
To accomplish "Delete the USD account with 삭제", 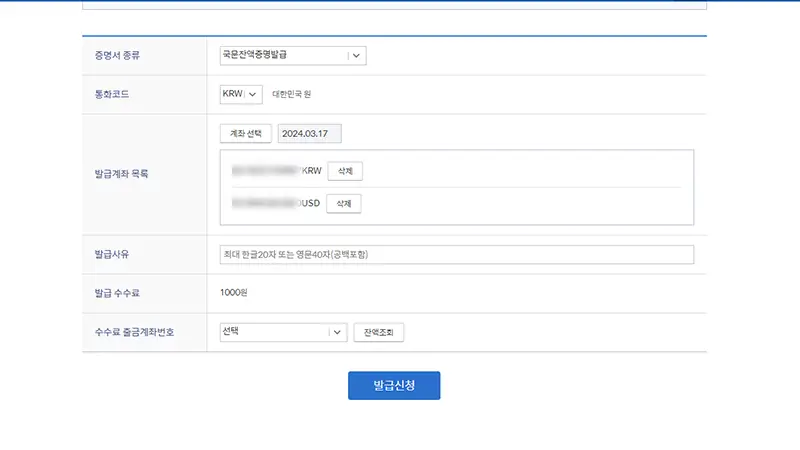I will point(344,204).
